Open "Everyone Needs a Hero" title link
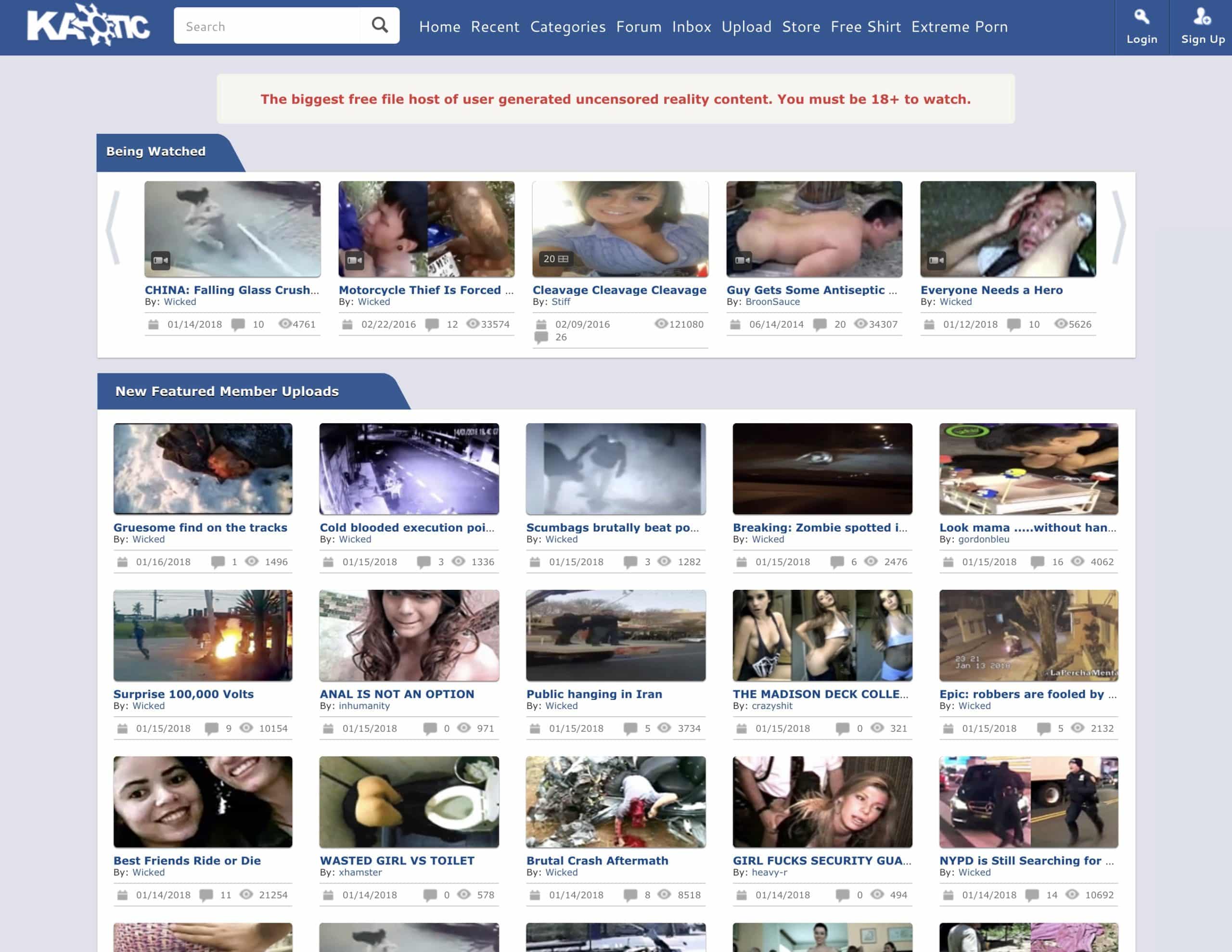 991,290
